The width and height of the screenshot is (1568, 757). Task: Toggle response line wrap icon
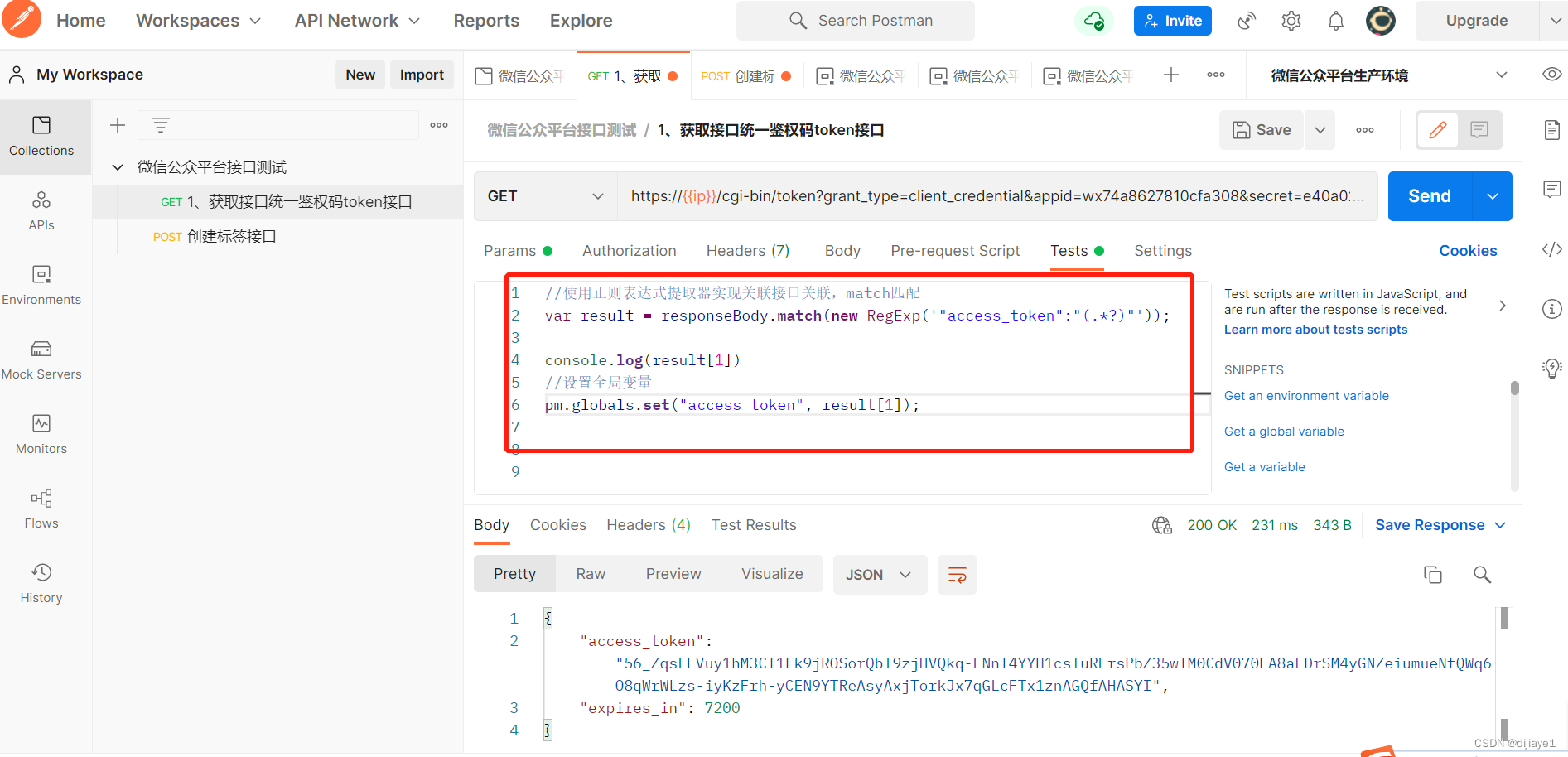coord(958,575)
